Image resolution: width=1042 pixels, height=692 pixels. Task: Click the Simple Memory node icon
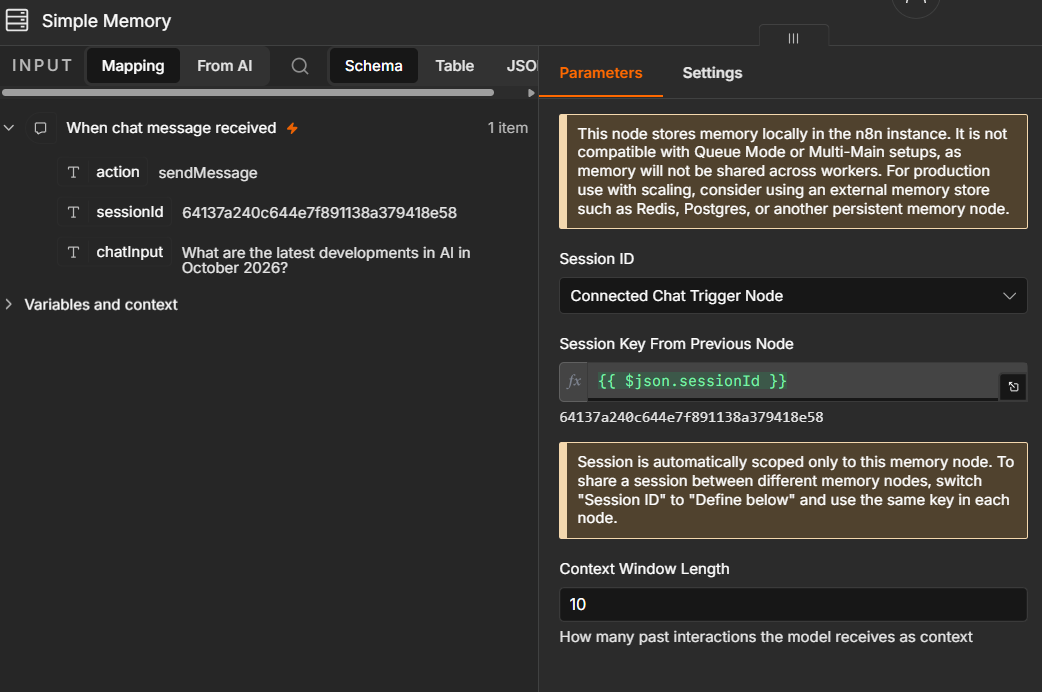[17, 20]
